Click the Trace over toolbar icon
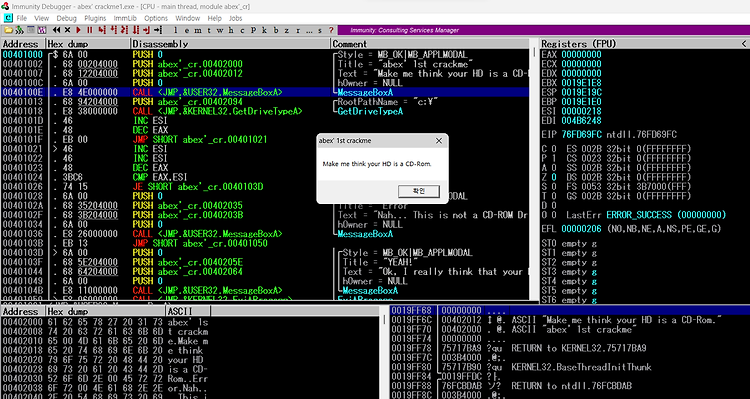Image resolution: width=750 pixels, height=399 pixels. tap(136, 30)
